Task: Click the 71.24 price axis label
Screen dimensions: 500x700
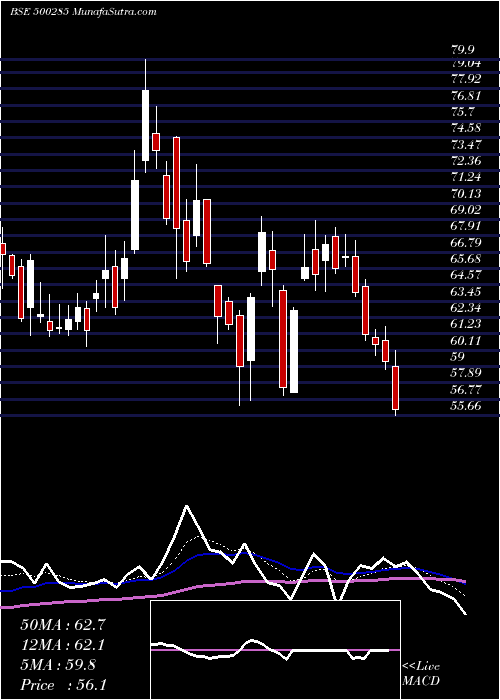Action: click(467, 177)
